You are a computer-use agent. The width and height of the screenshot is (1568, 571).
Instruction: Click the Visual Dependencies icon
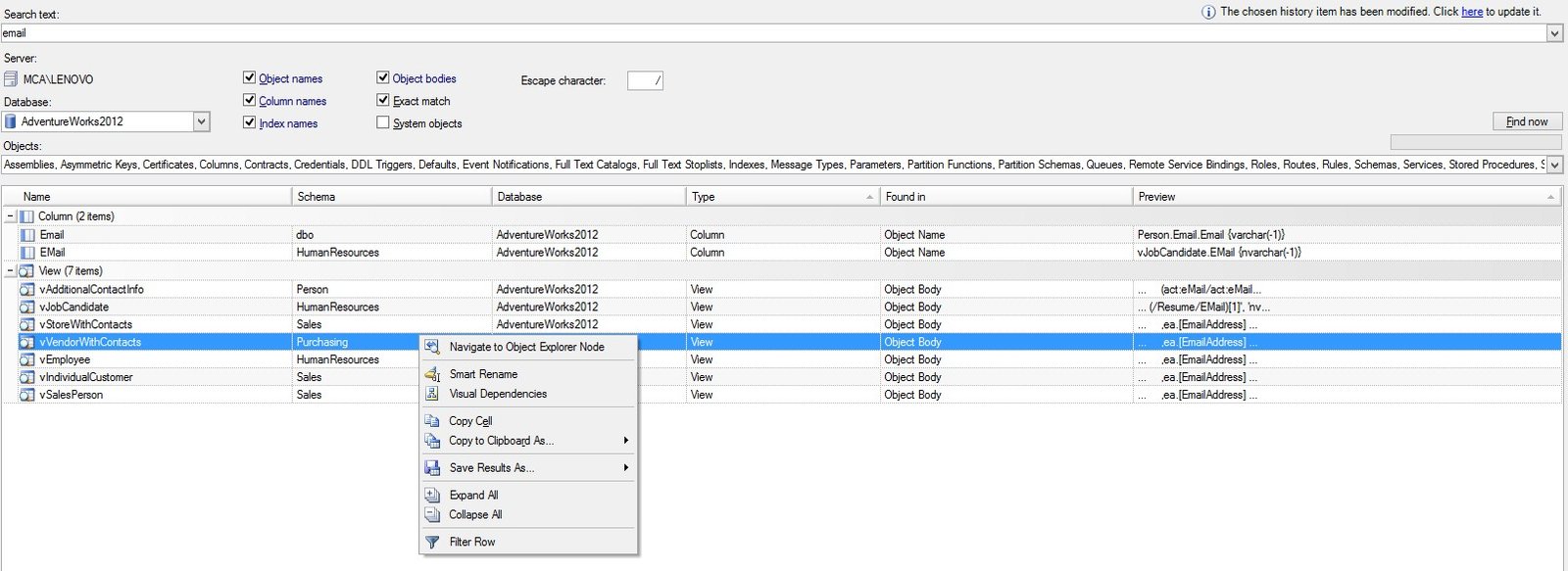432,394
